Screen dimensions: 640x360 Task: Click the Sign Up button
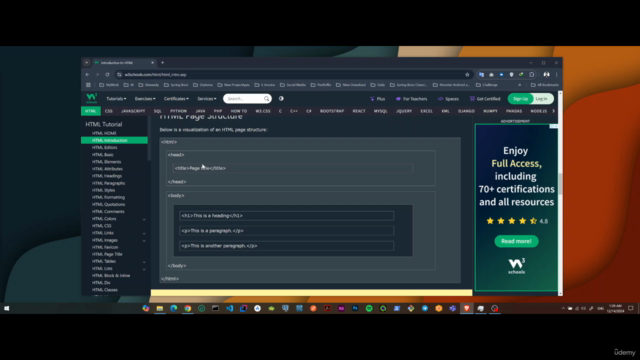click(x=520, y=99)
